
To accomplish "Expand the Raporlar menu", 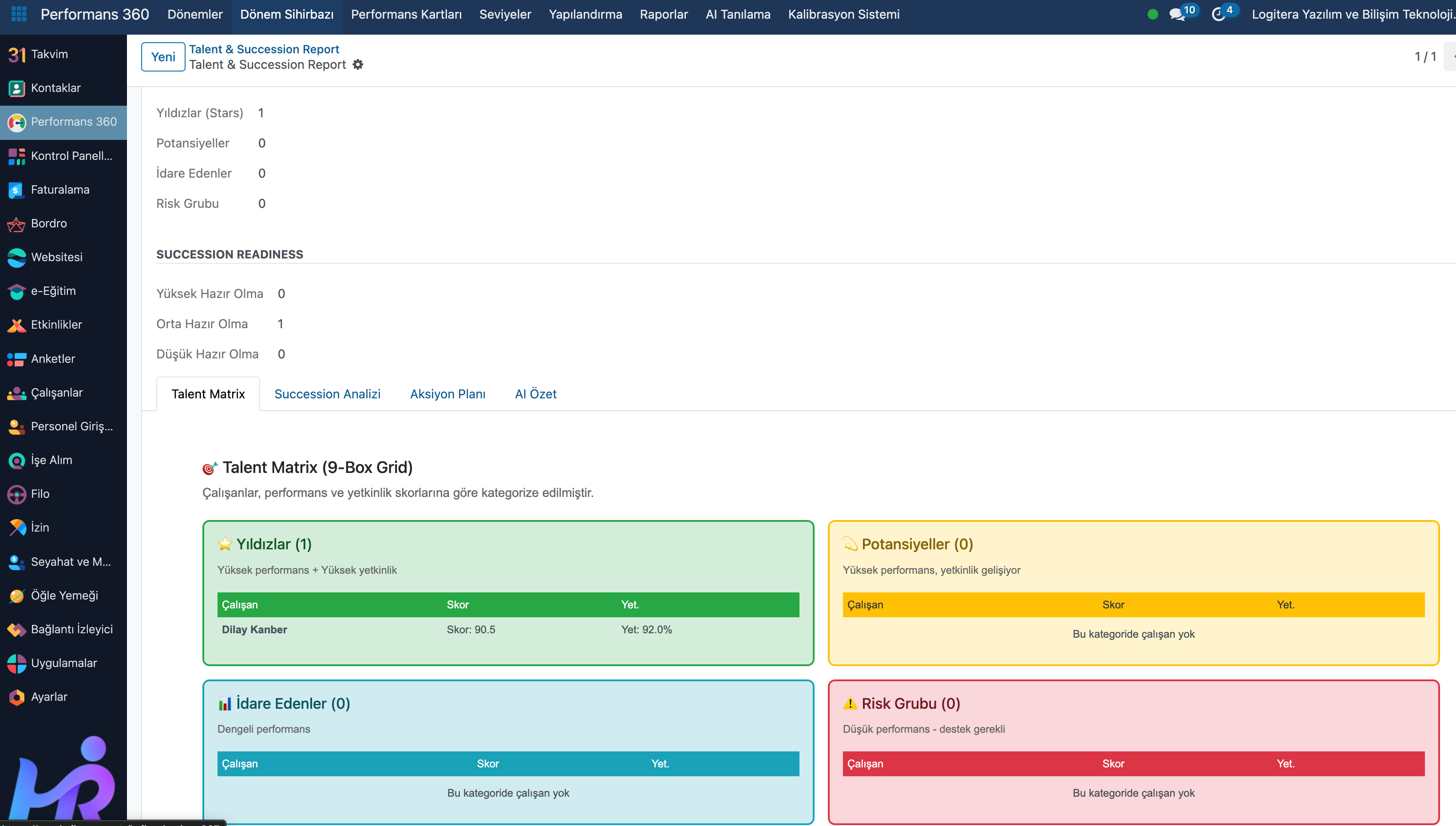I will point(664,14).
